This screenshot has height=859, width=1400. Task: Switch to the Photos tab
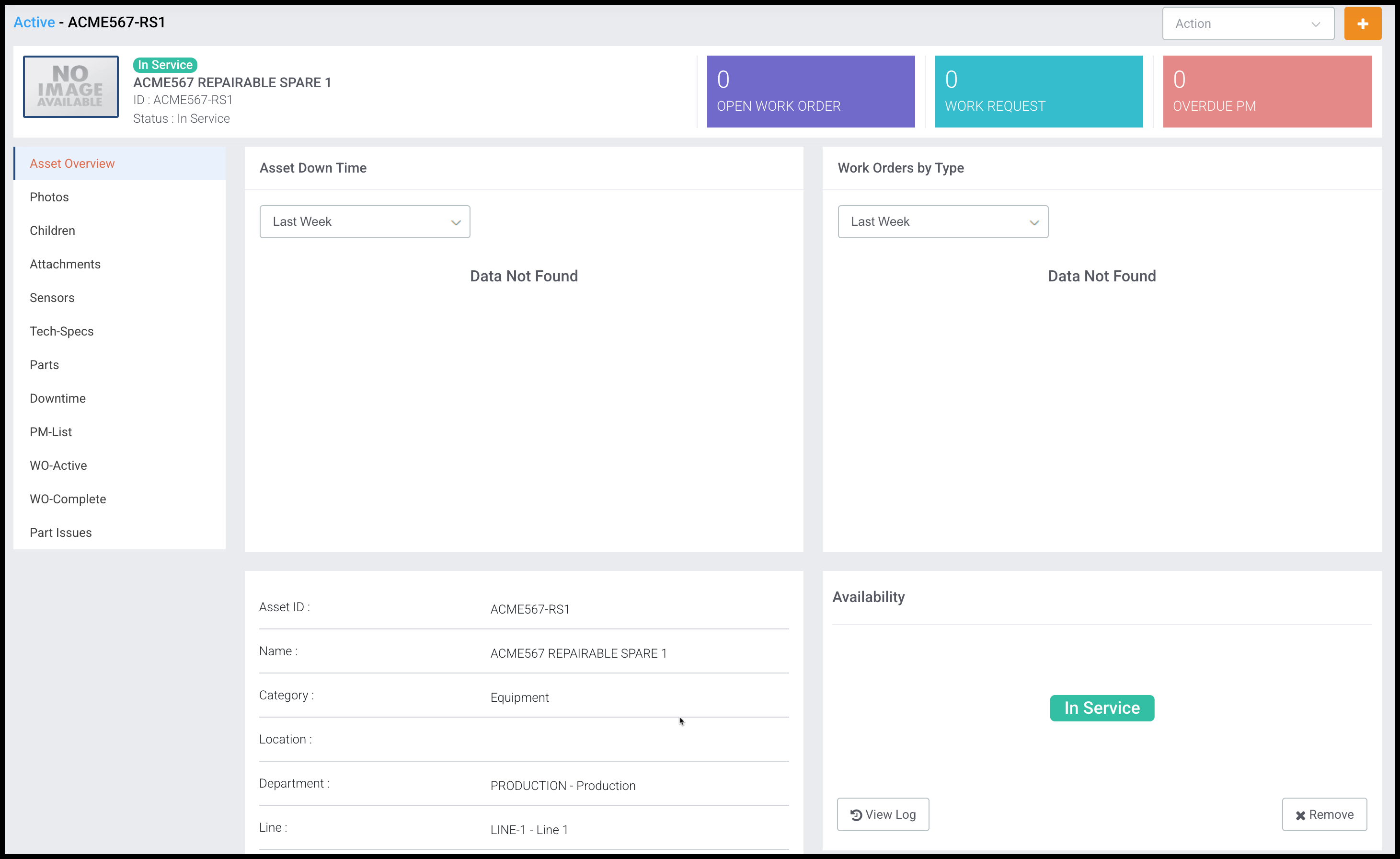tap(49, 197)
